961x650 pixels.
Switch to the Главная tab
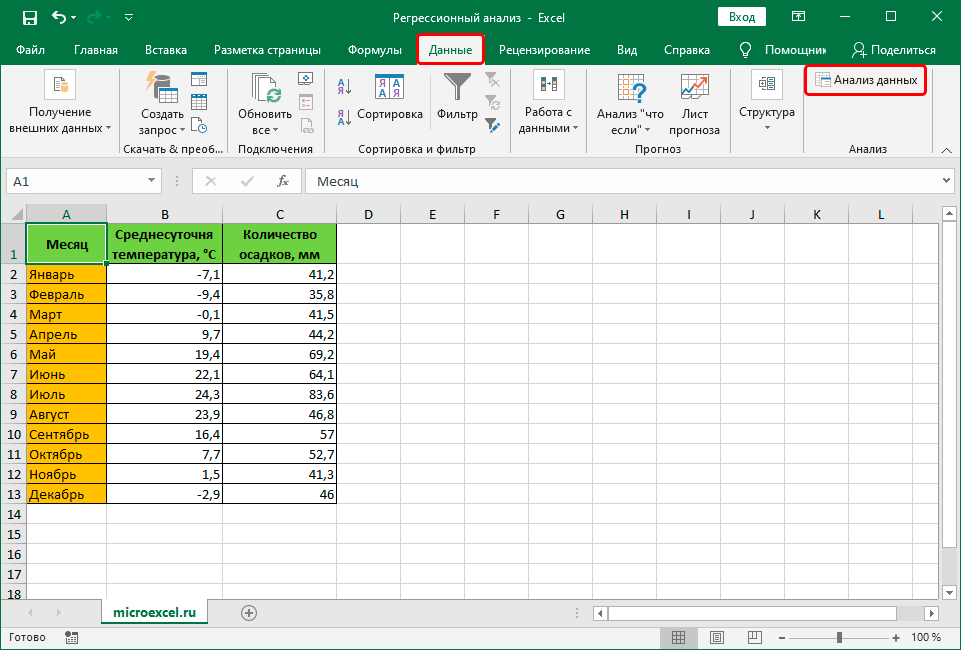tap(96, 50)
